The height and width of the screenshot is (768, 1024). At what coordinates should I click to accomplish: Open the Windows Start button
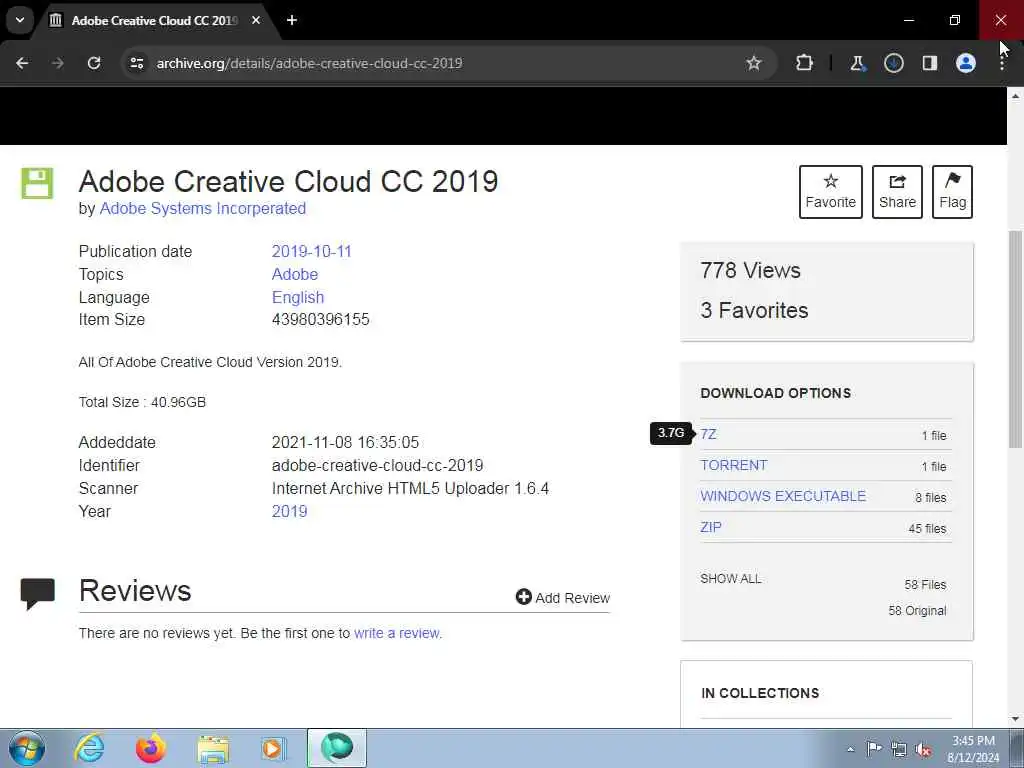click(x=27, y=748)
